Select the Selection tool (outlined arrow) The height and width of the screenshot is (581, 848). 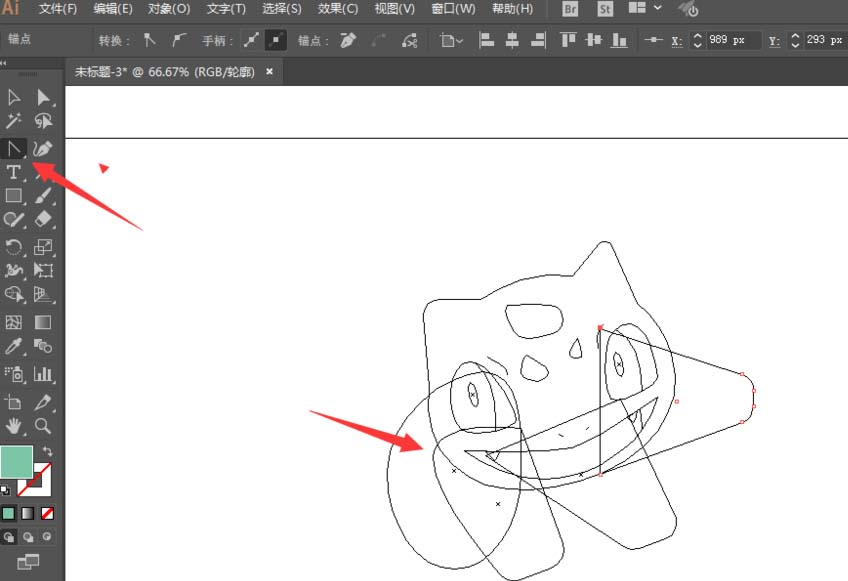tap(14, 97)
